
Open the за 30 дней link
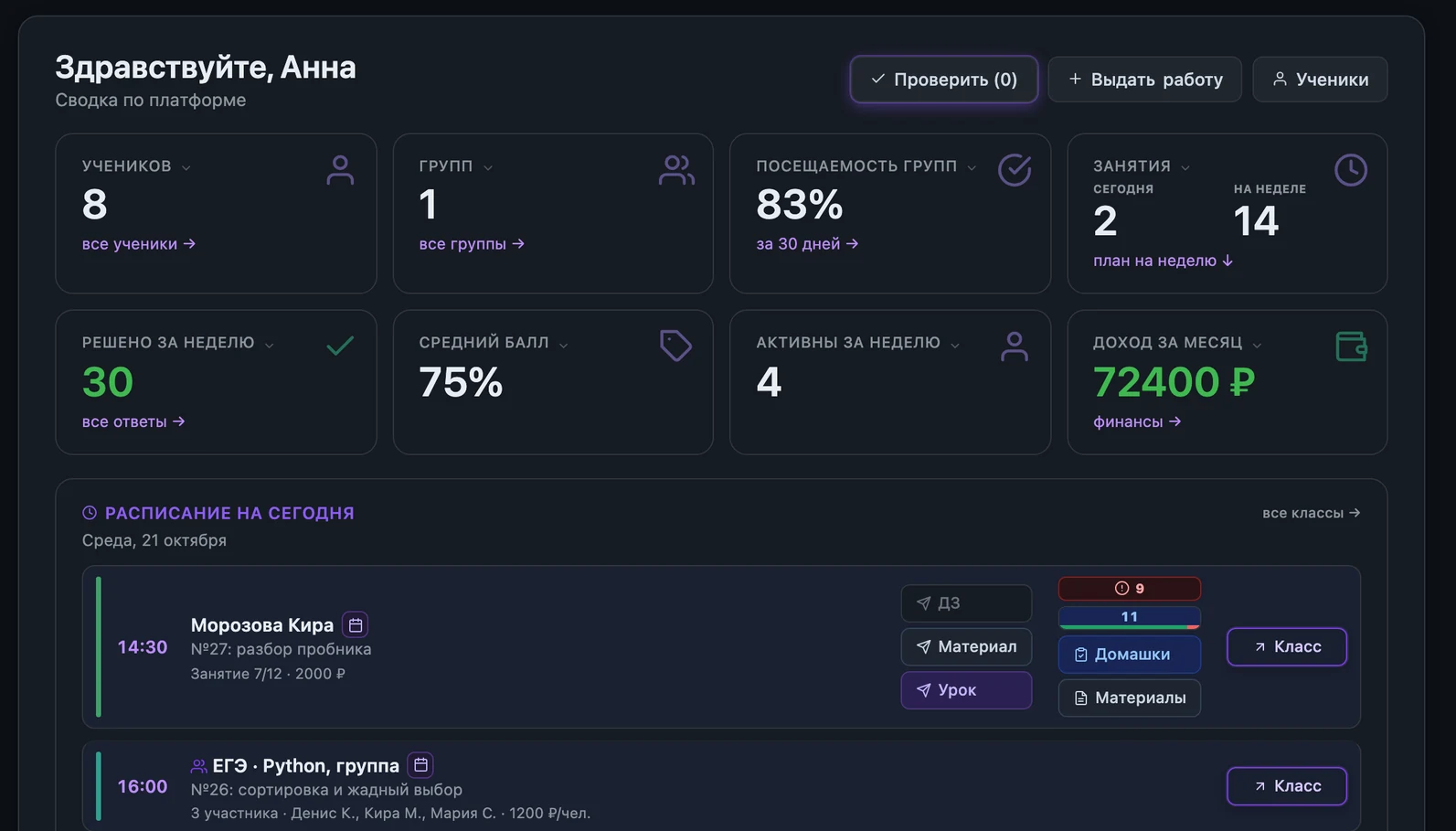[x=807, y=244]
